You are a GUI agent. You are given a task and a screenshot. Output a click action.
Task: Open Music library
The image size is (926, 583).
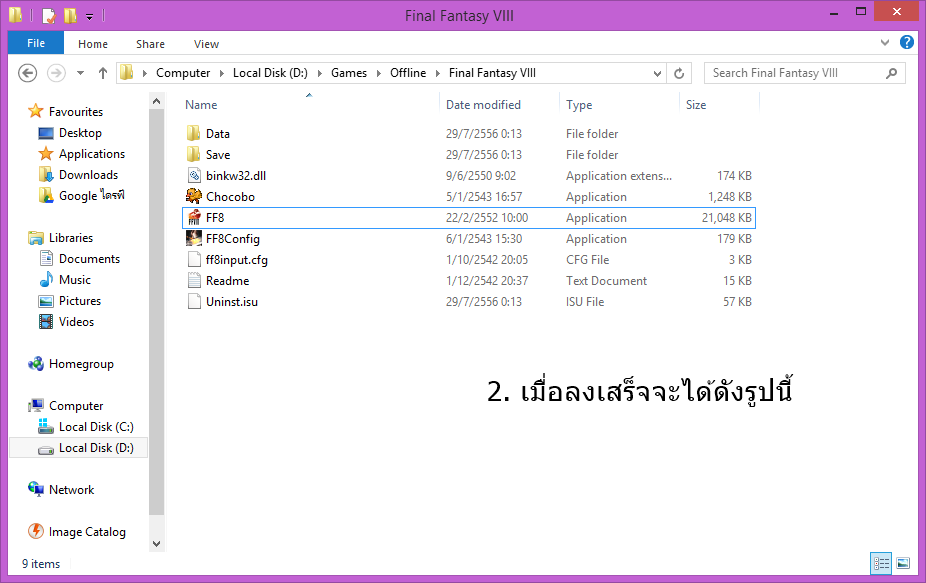[x=65, y=280]
